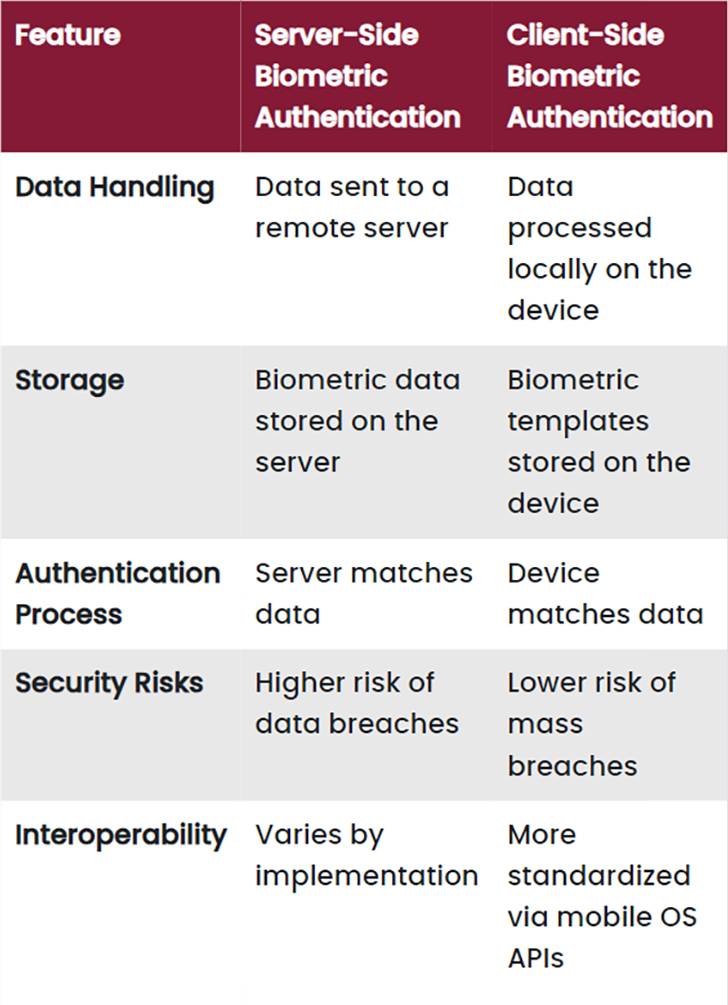728x1005 pixels.
Task: Click 'Biometric templates stored on the device' cell
Action: (x=599, y=442)
